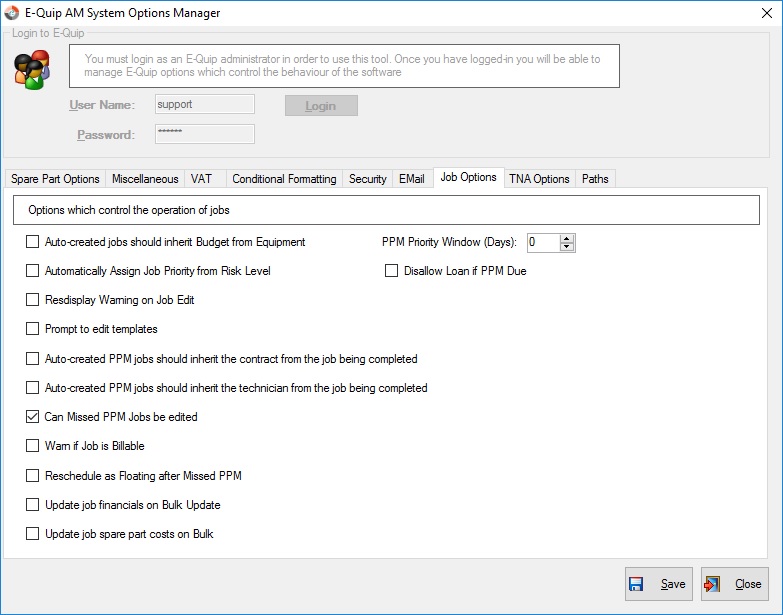Image resolution: width=783 pixels, height=615 pixels.
Task: Click the 'Login to E-Quip' group title
Action: 48,33
